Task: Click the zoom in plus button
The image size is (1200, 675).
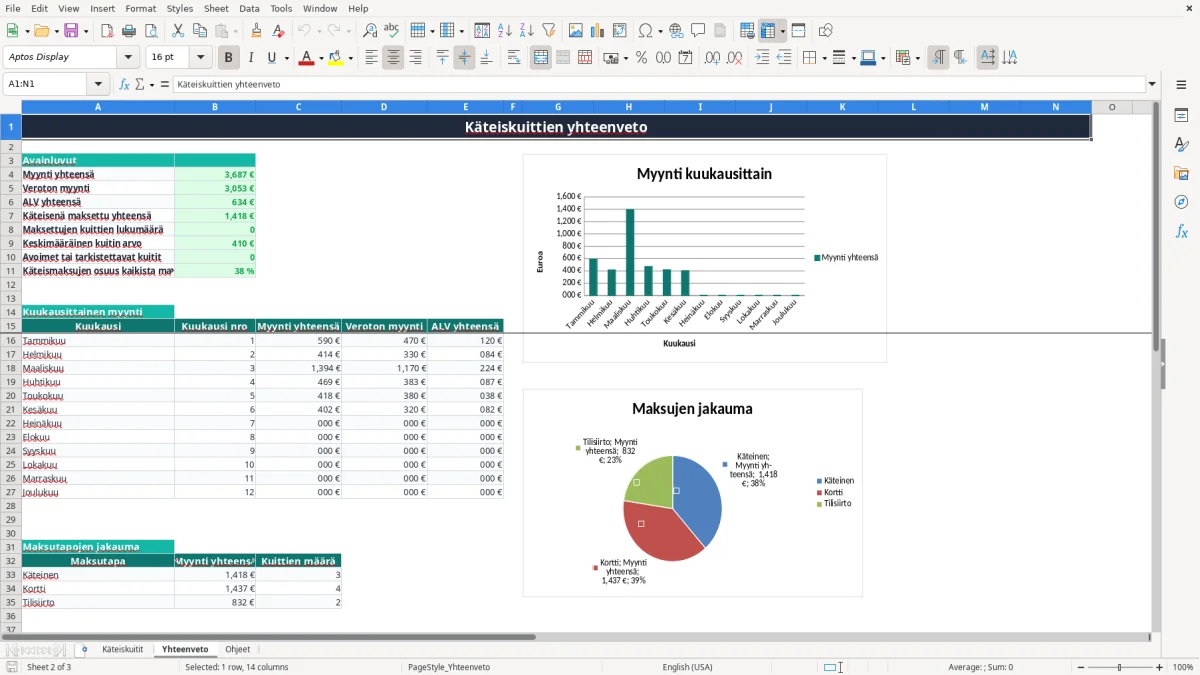Action: tap(1160, 667)
